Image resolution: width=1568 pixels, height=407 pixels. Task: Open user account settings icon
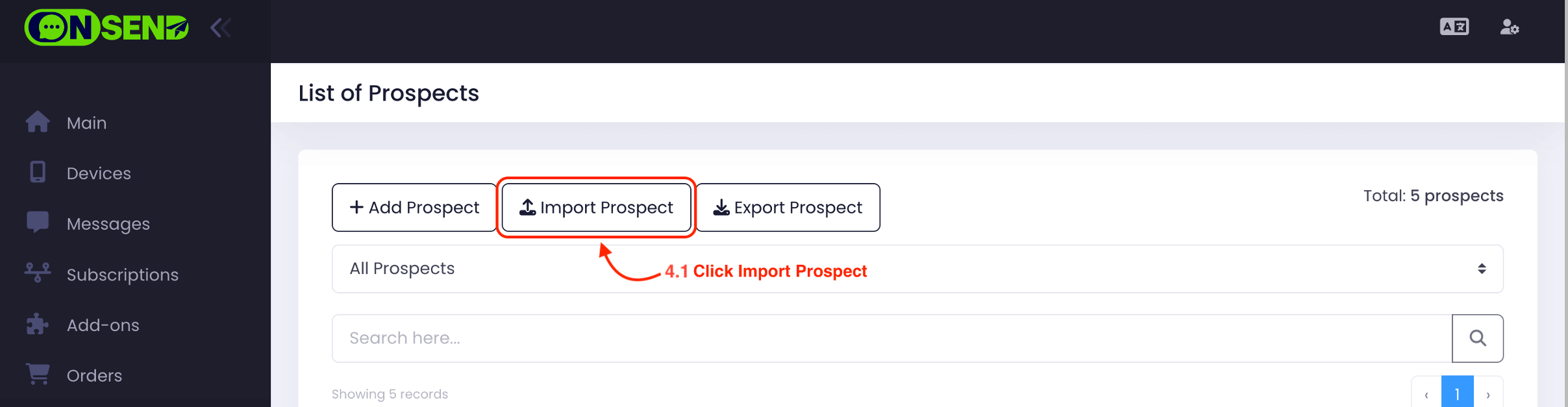click(x=1509, y=27)
